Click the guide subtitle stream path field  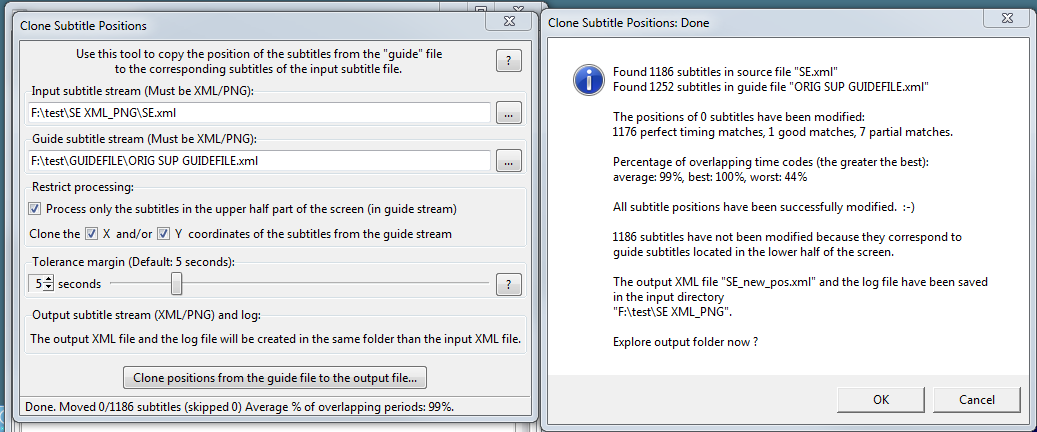click(x=259, y=160)
